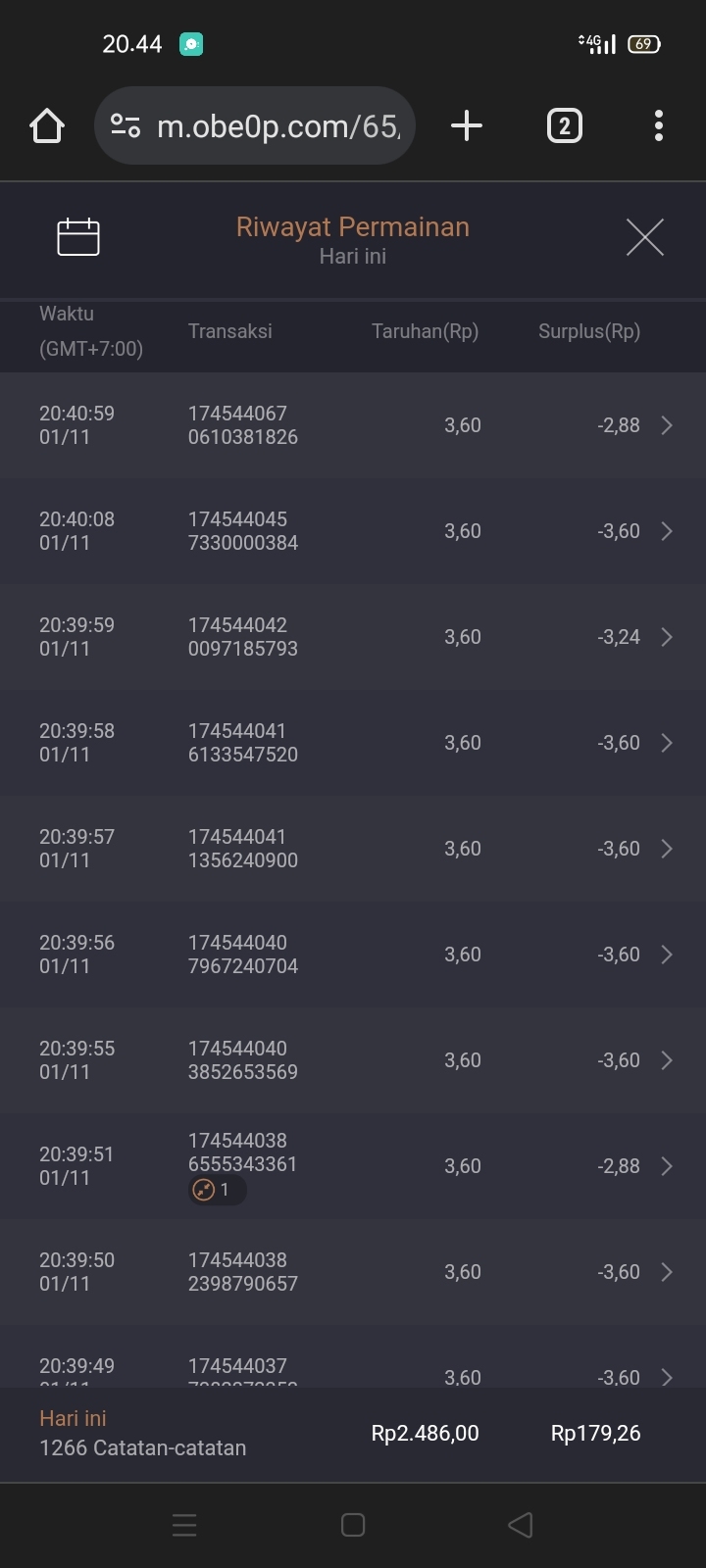Expand details chevron for 20:40:08 transaction
This screenshot has height=1568, width=706.
667,531
